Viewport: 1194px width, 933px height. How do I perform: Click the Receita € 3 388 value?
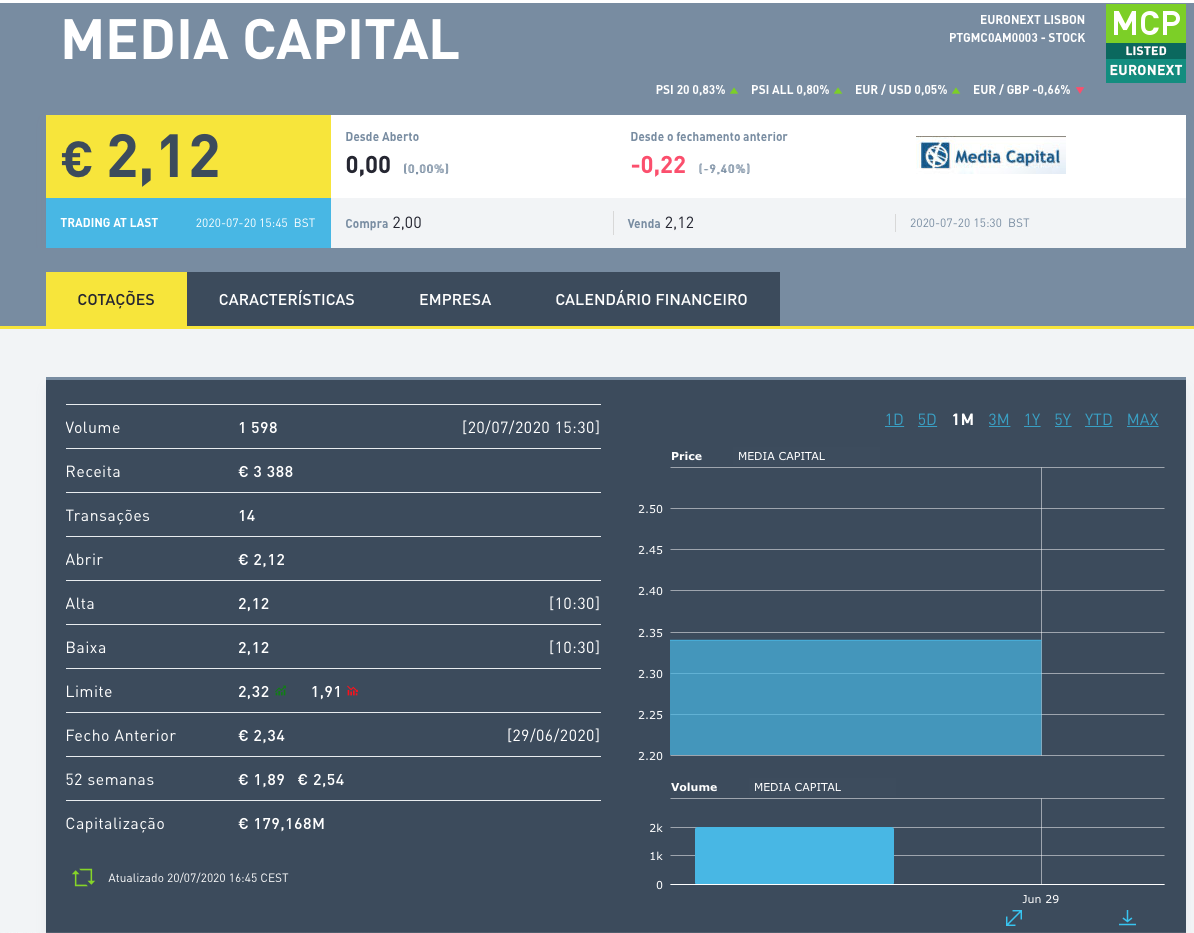tap(265, 471)
